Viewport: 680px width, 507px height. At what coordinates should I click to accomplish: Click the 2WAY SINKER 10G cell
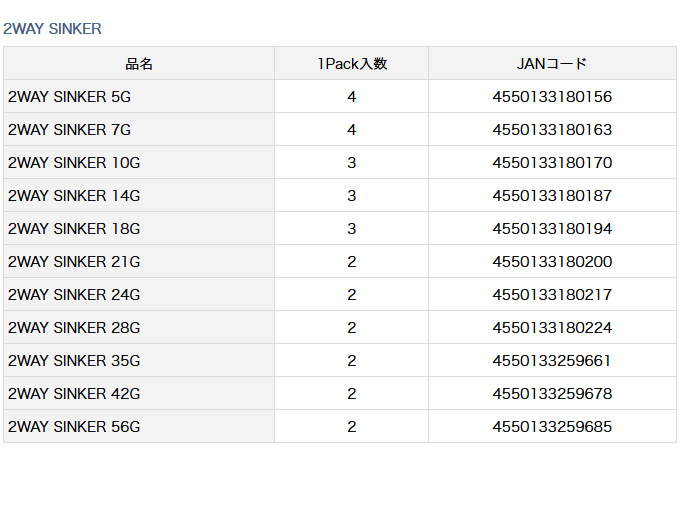tap(73, 163)
